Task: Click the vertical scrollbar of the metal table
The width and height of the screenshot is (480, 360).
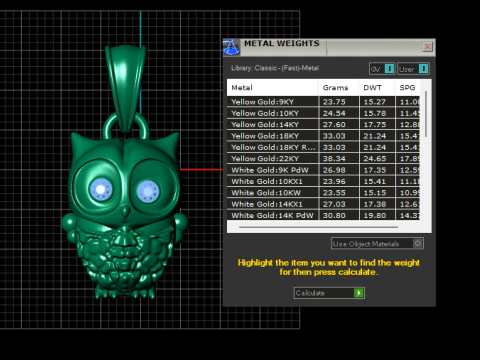Action: (x=426, y=113)
